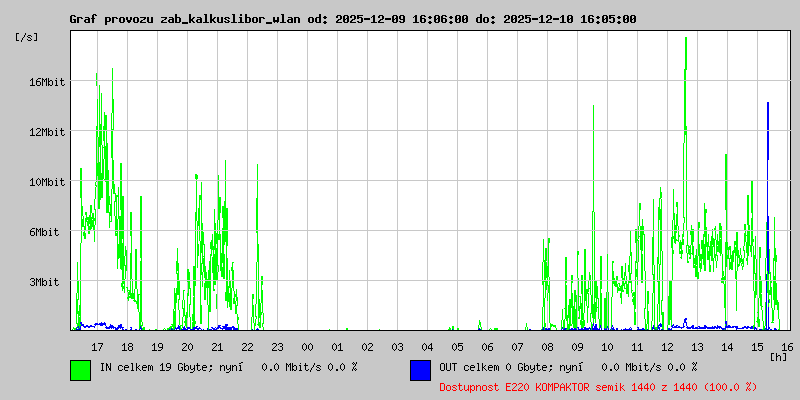800x400 pixels.
Task: Click the 23 hour axis label
Action: coord(277,347)
